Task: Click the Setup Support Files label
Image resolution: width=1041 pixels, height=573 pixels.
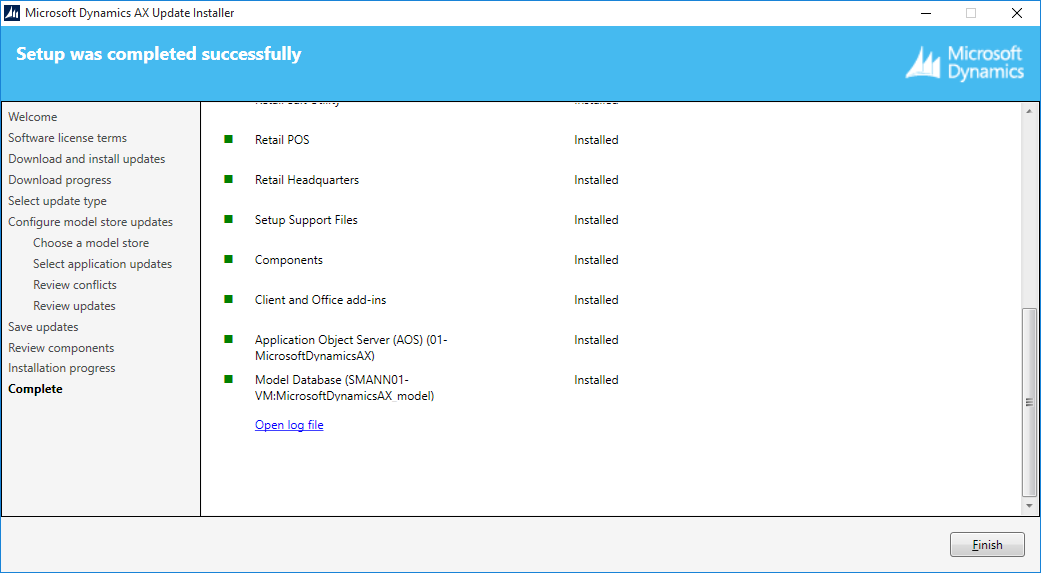Action: [306, 220]
